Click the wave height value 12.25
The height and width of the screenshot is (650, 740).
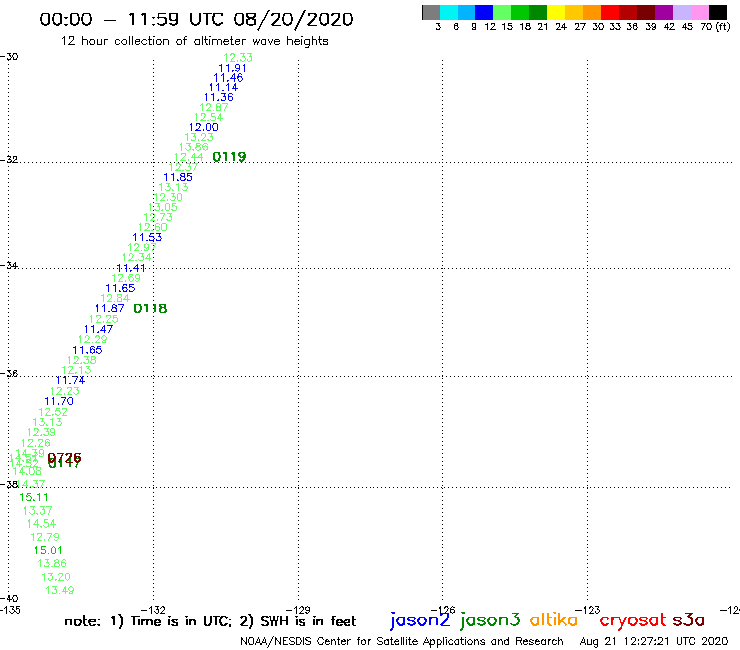[x=104, y=319]
